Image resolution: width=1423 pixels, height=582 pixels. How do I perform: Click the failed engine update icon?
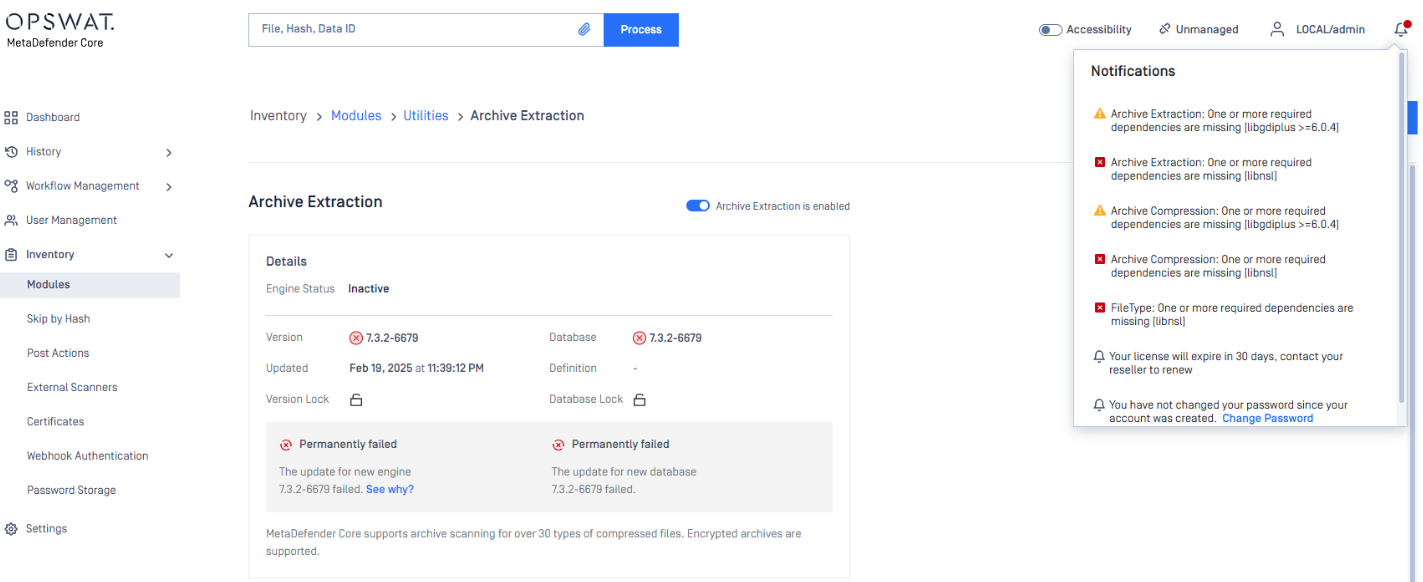click(286, 445)
